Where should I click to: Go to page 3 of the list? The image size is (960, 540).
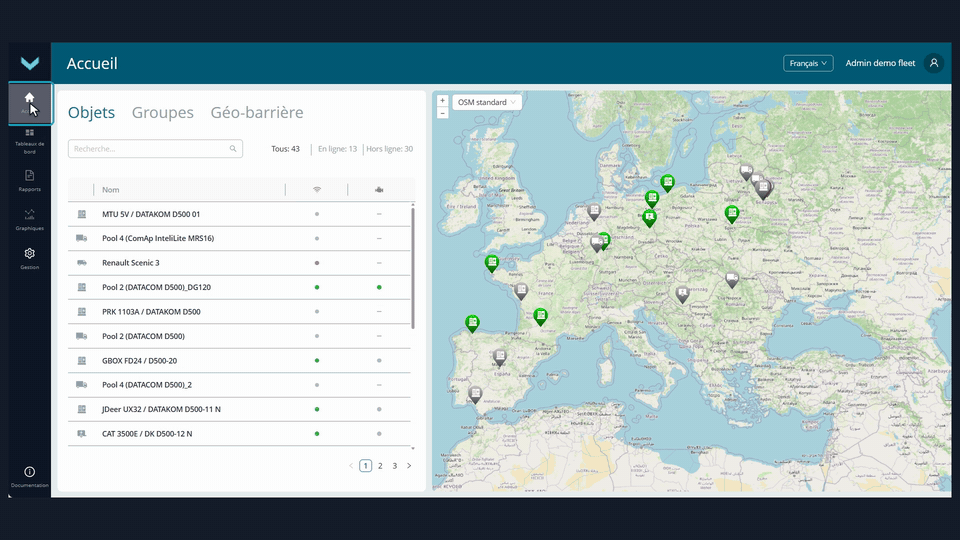pos(395,466)
